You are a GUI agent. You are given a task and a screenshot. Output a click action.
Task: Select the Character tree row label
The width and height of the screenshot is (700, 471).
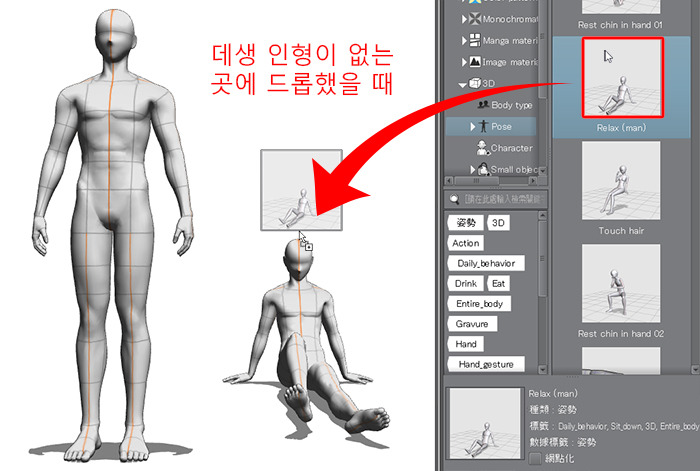(x=512, y=148)
